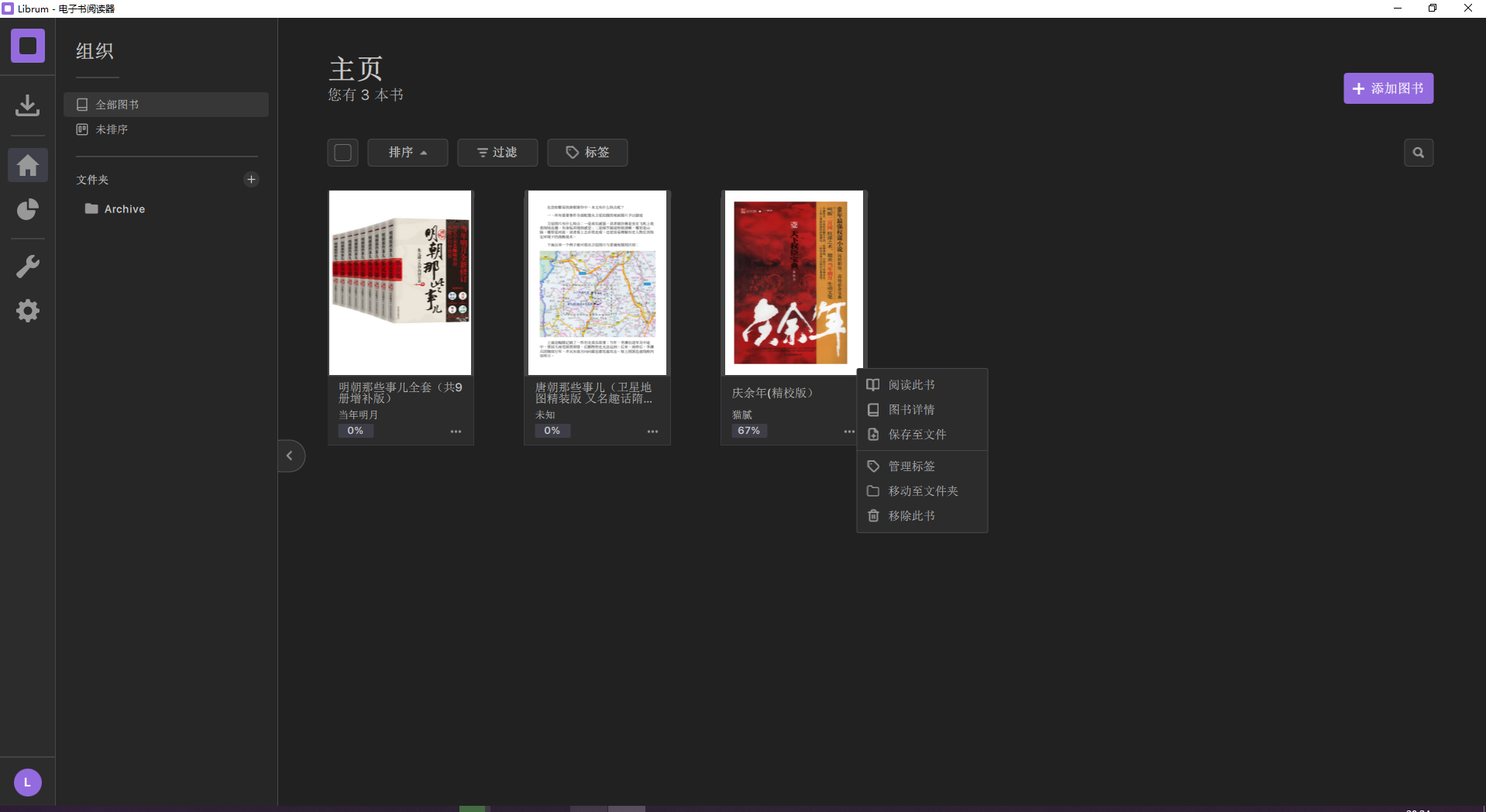Open the 过滤 filter options
This screenshot has height=812, width=1486.
497,153
